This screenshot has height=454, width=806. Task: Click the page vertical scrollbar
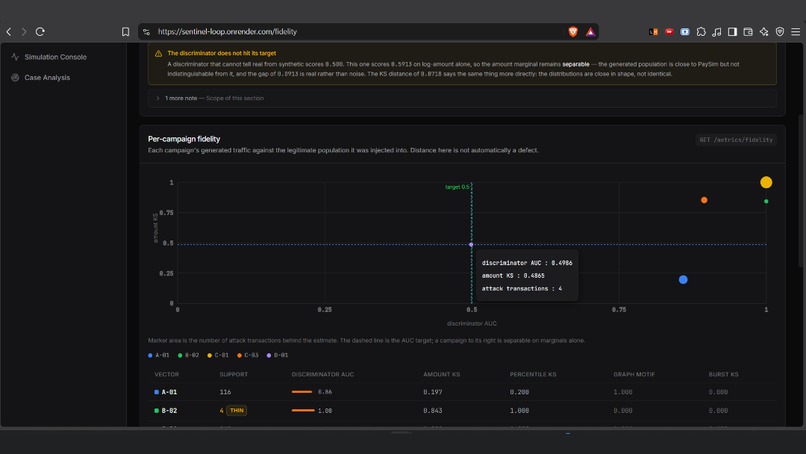(802, 190)
